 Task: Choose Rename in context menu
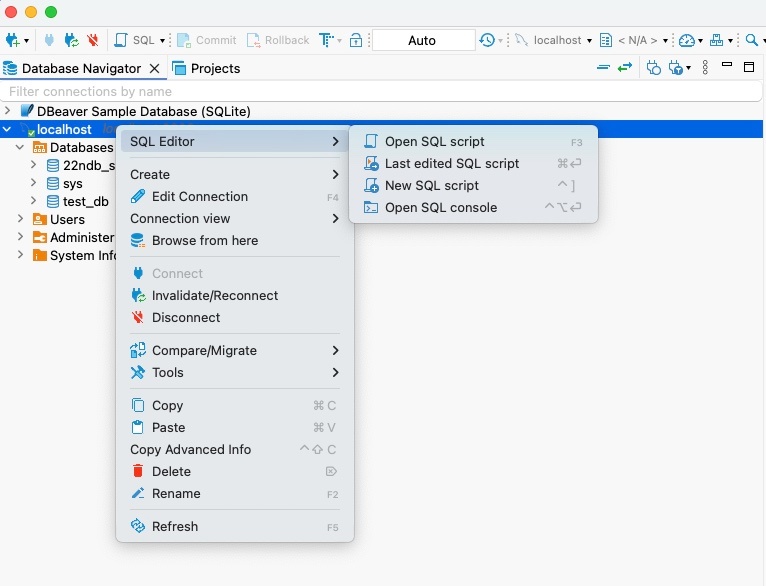point(235,493)
